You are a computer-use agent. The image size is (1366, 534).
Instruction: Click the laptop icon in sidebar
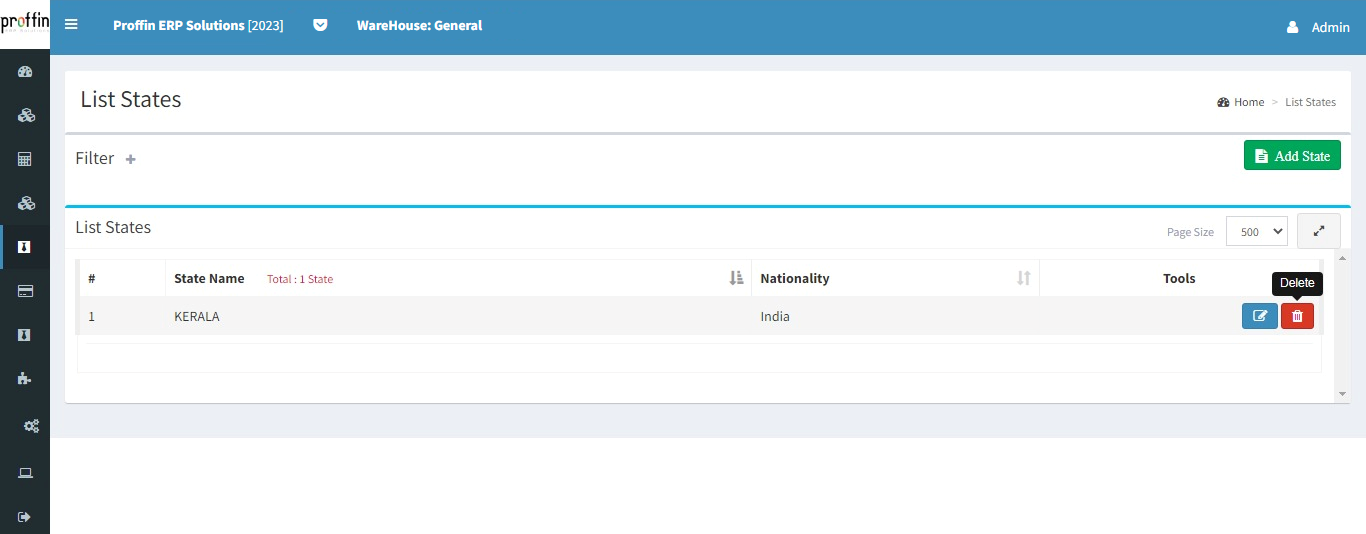26,473
